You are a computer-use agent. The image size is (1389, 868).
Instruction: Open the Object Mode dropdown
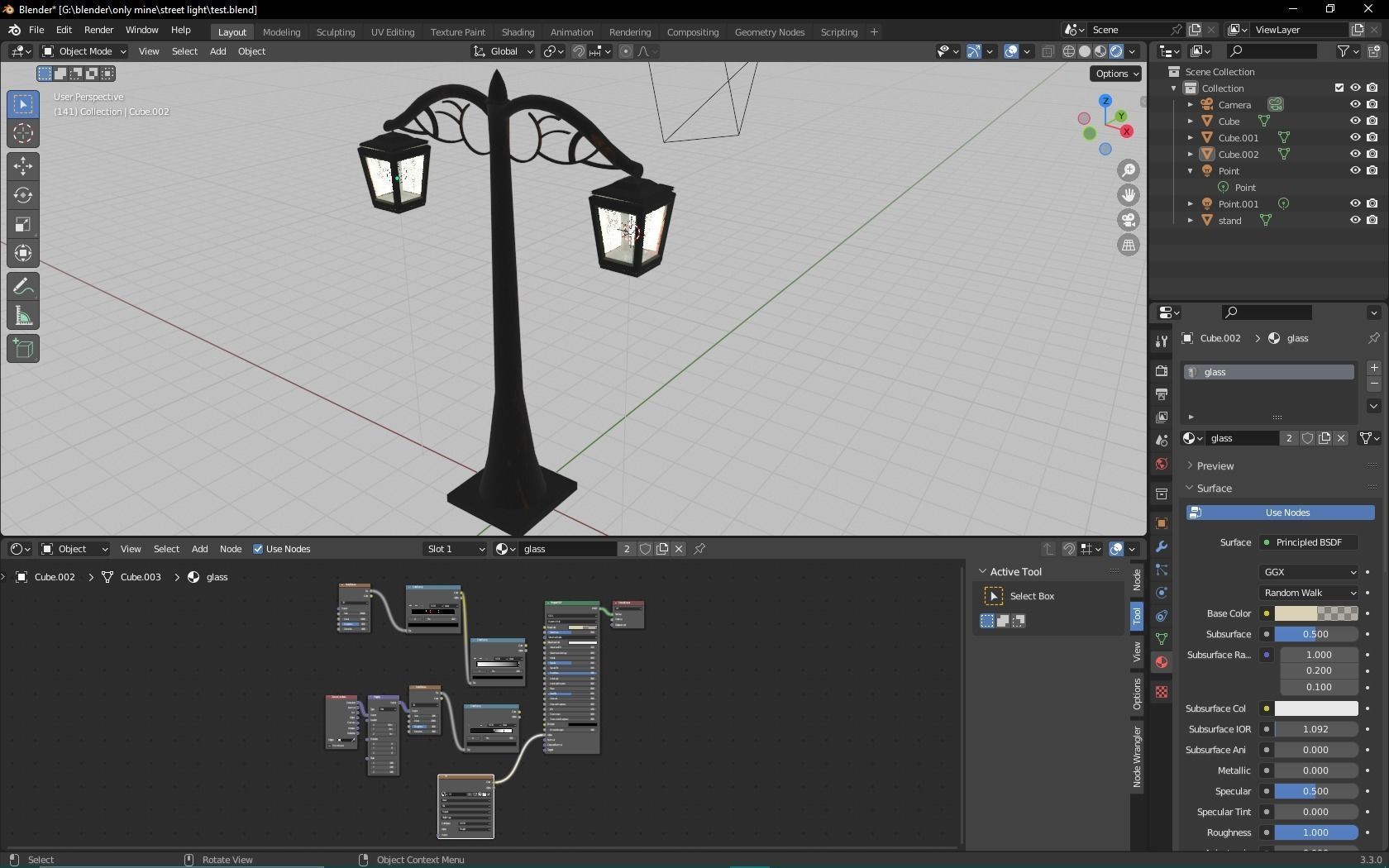pyautogui.click(x=84, y=51)
